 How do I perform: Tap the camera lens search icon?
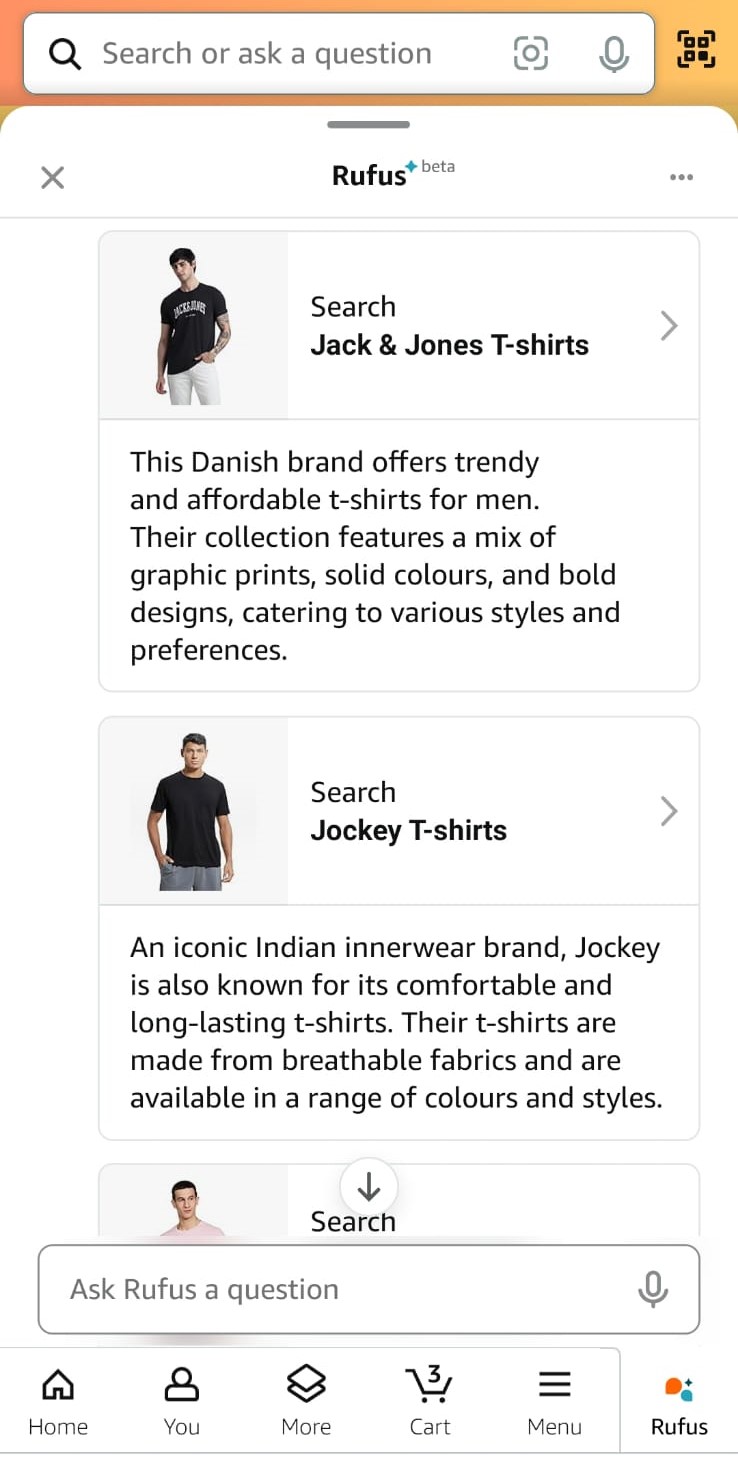pos(530,53)
